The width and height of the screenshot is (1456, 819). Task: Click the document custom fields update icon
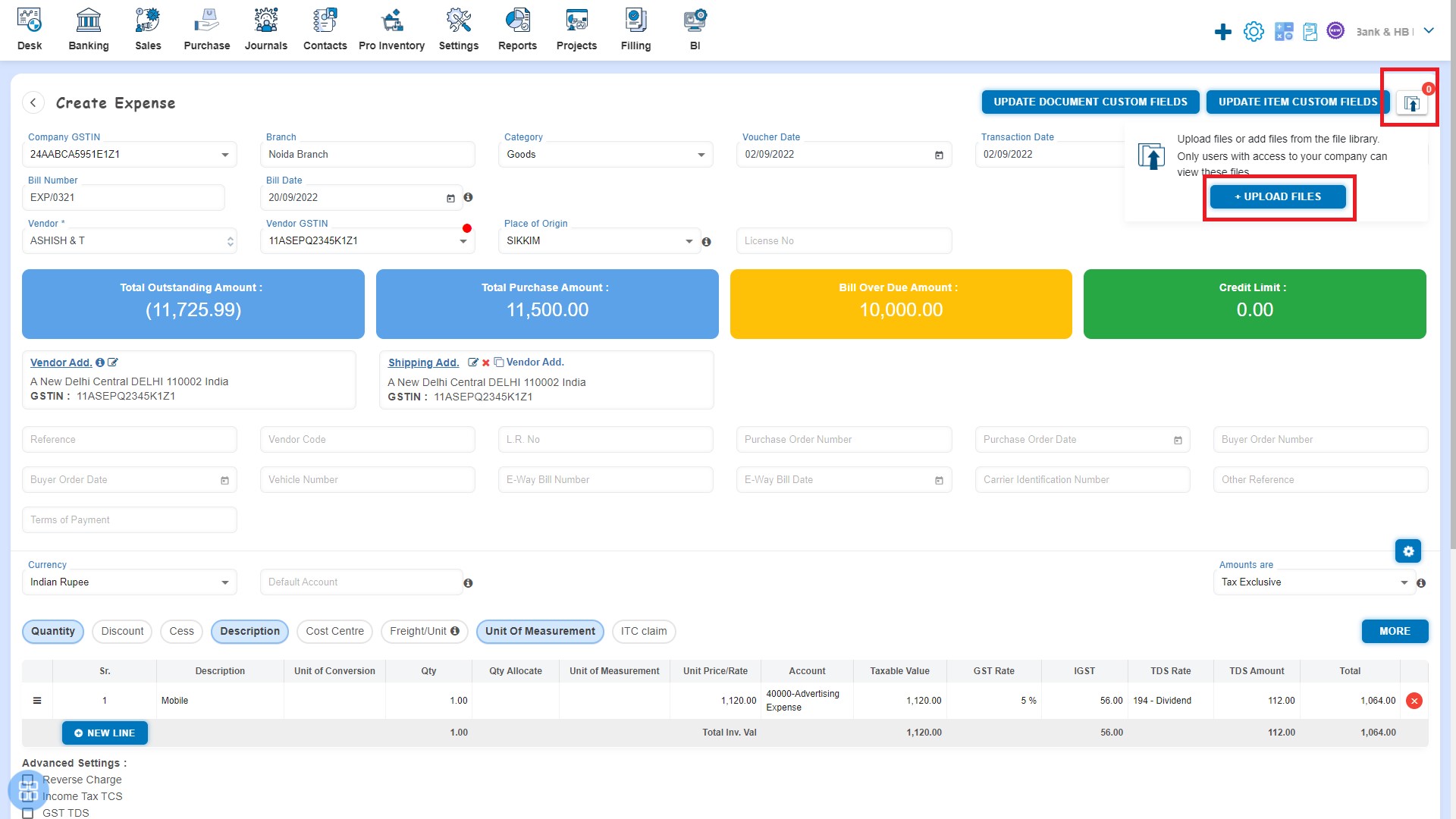(x=1090, y=102)
